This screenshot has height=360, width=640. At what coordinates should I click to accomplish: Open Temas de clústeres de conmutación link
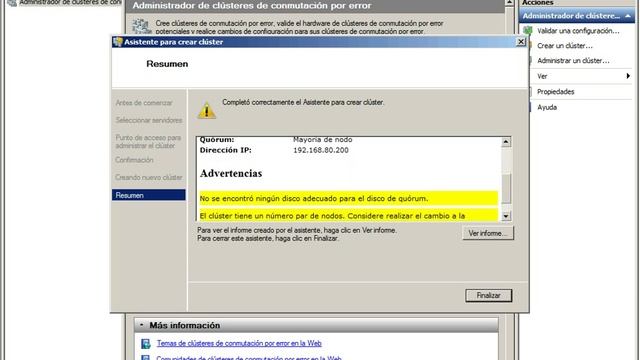[239, 343]
